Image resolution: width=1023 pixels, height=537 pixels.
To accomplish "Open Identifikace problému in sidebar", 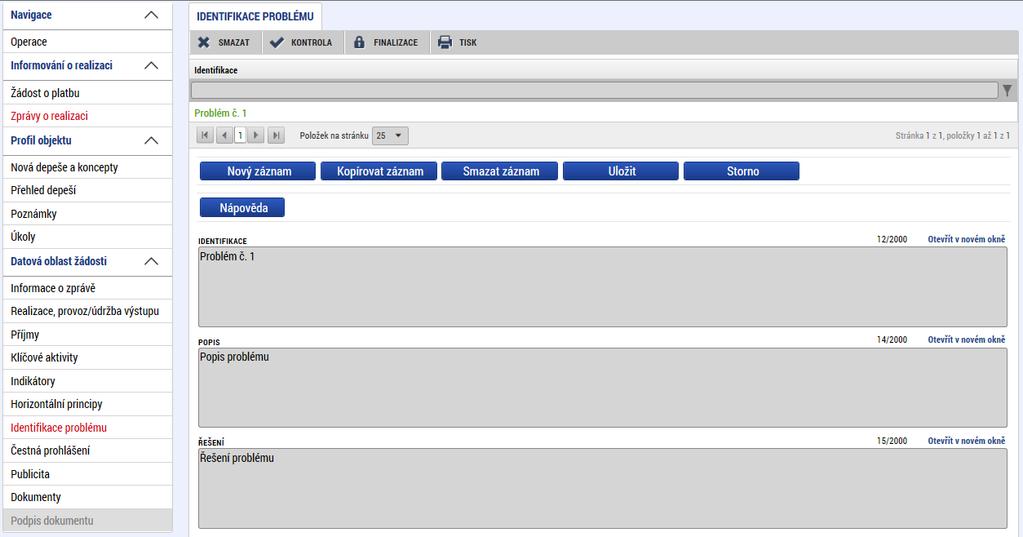I will tap(87, 427).
